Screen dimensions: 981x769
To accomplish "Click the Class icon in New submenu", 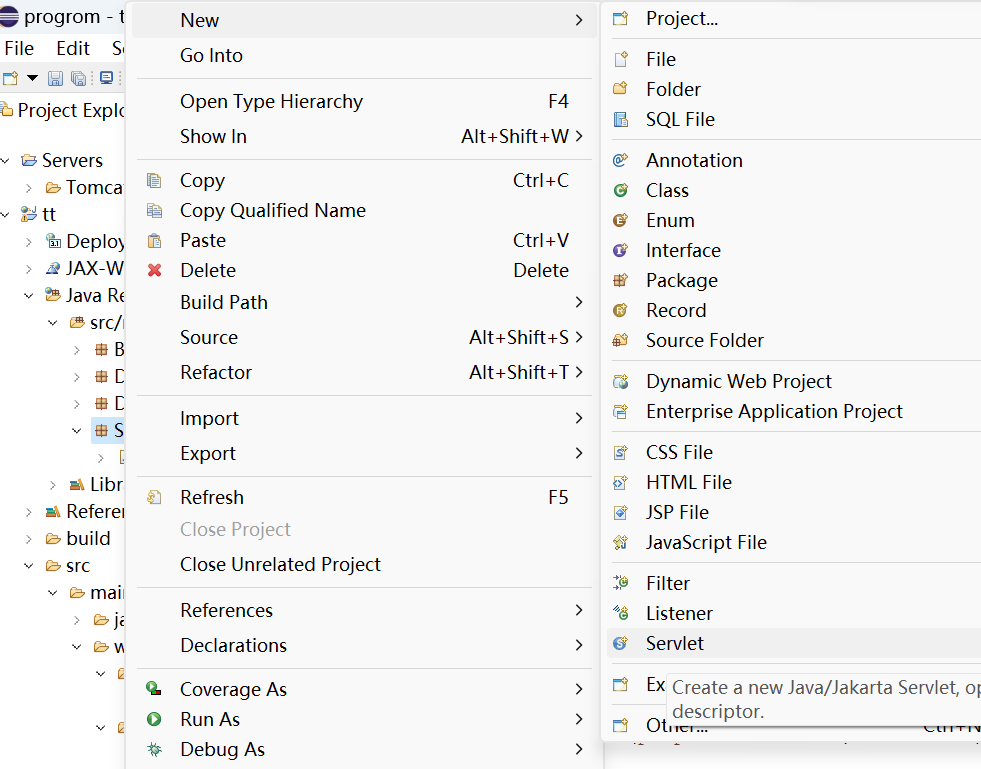I will [x=621, y=190].
